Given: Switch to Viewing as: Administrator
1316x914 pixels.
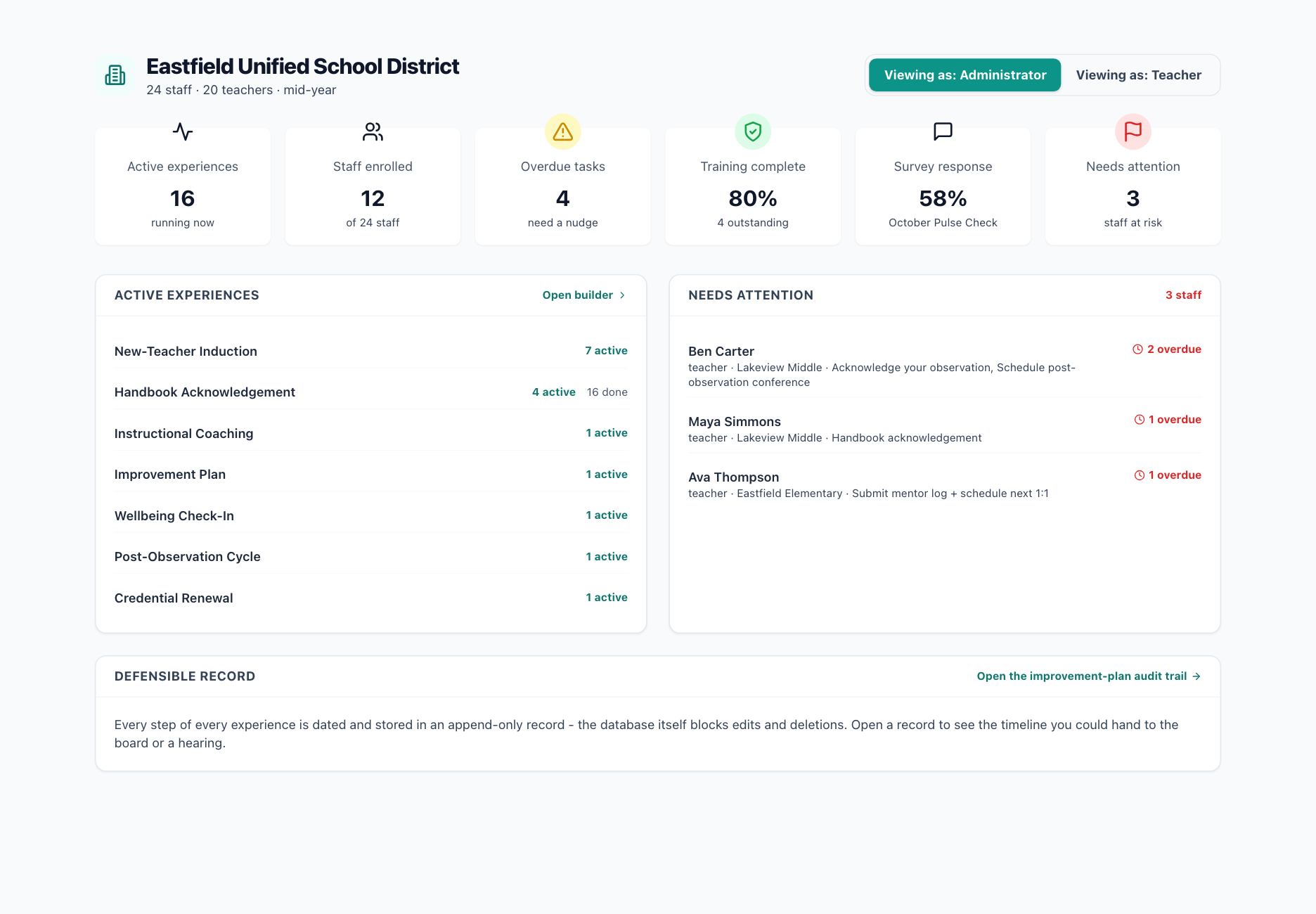Looking at the screenshot, I should click(965, 75).
